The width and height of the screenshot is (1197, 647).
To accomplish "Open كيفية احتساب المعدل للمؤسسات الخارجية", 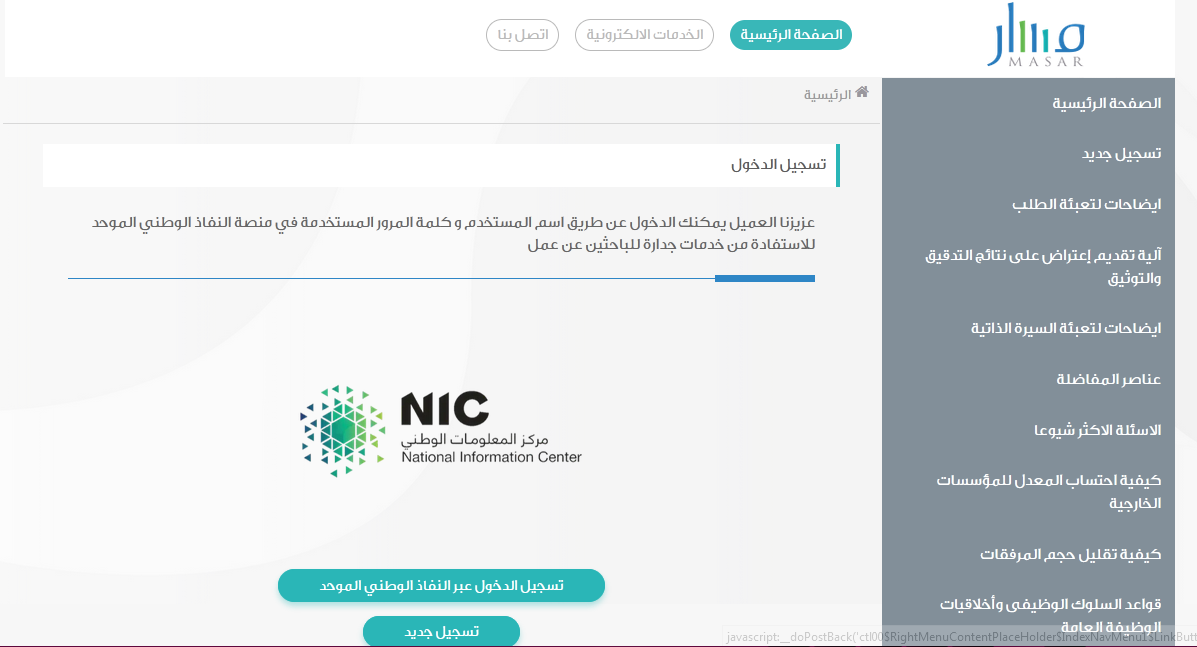I will point(1049,491).
